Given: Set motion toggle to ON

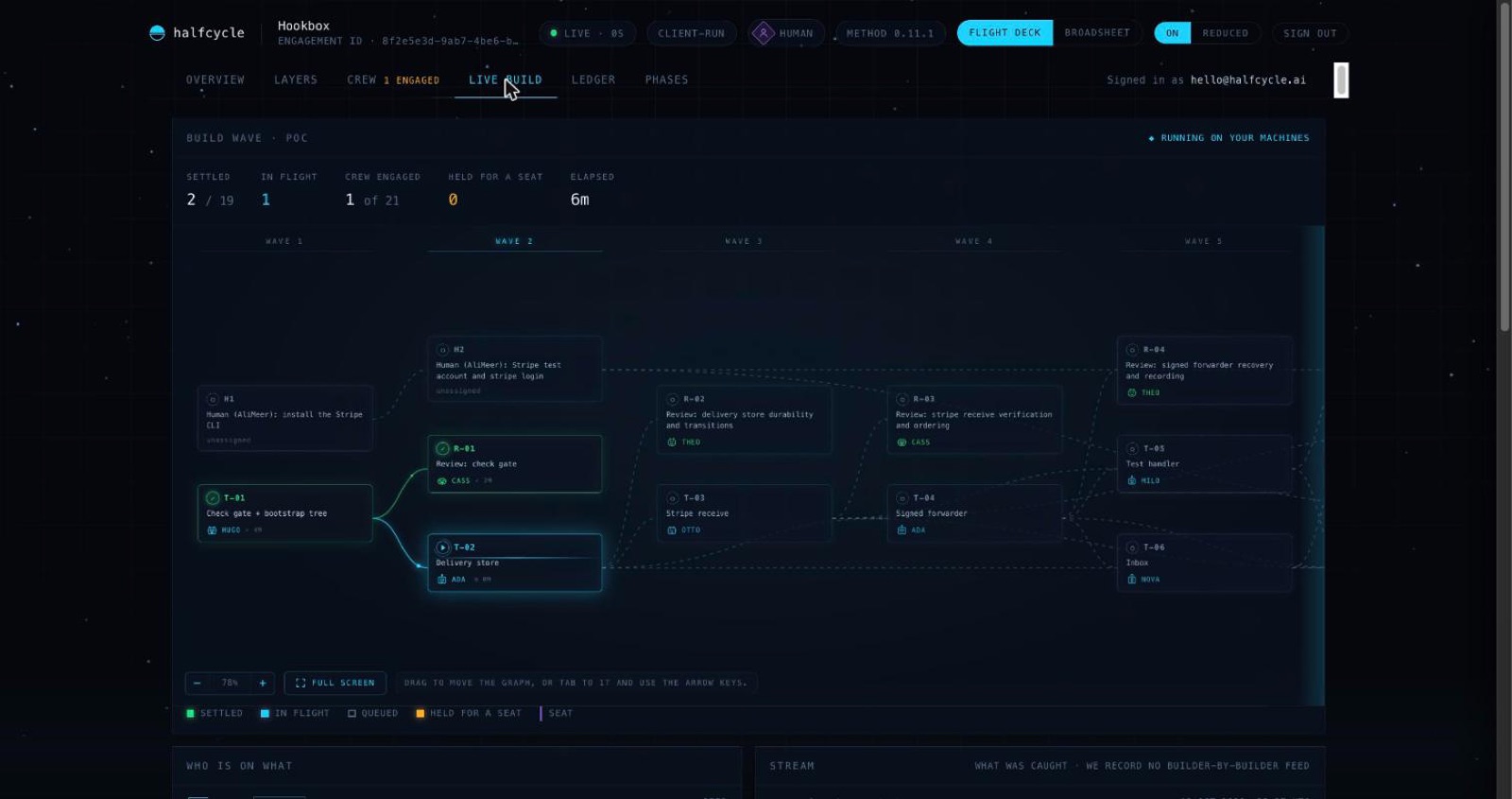Looking at the screenshot, I should 1172,33.
